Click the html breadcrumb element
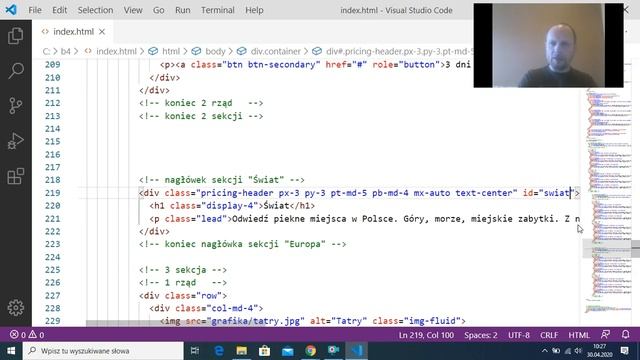The height and width of the screenshot is (360, 640). (164, 51)
